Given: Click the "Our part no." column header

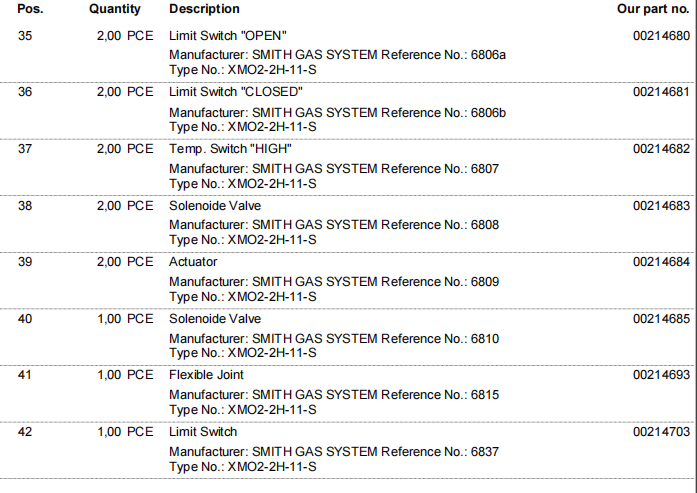Looking at the screenshot, I should pos(653,9).
